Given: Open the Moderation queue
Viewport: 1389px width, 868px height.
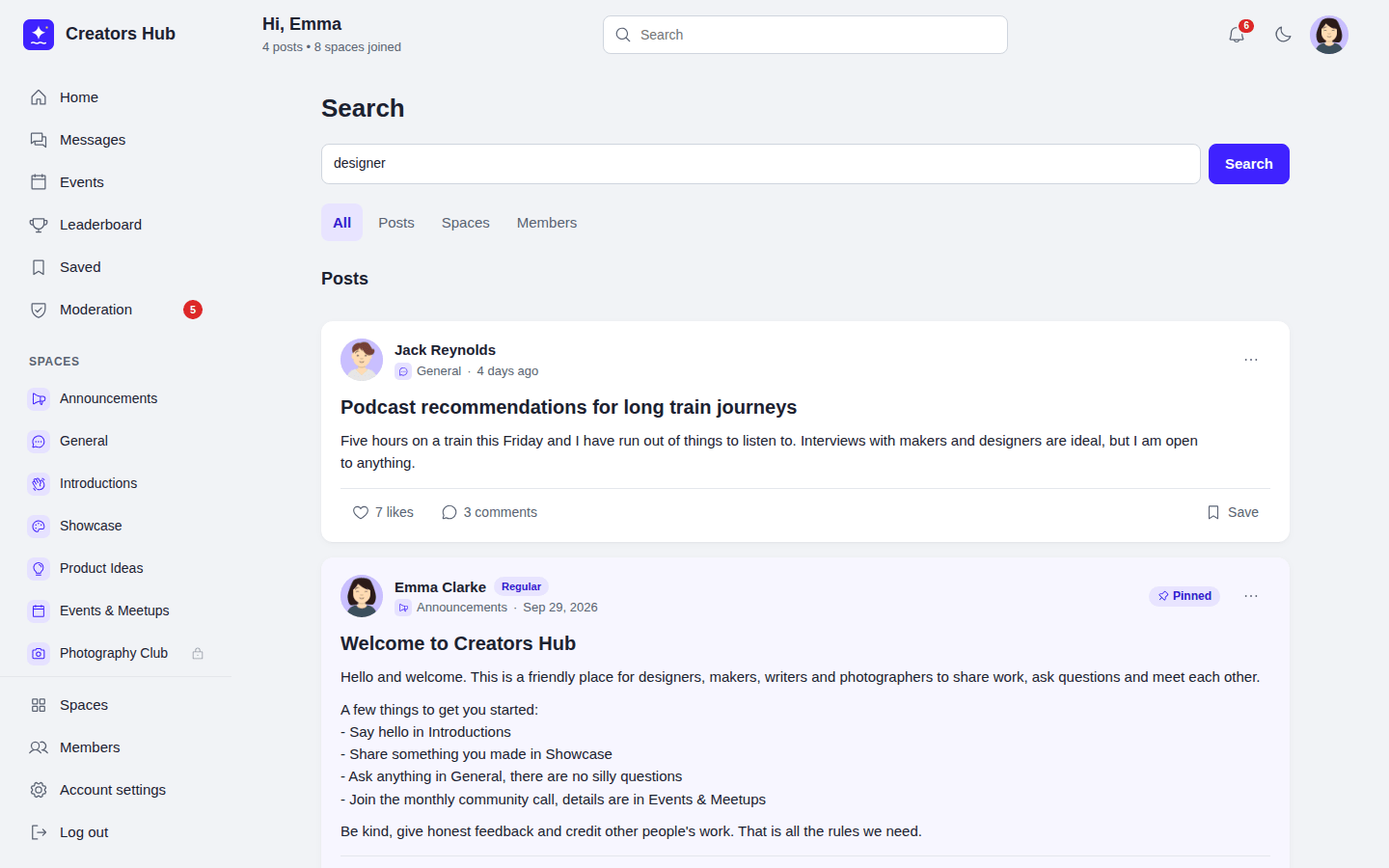Looking at the screenshot, I should click(116, 310).
